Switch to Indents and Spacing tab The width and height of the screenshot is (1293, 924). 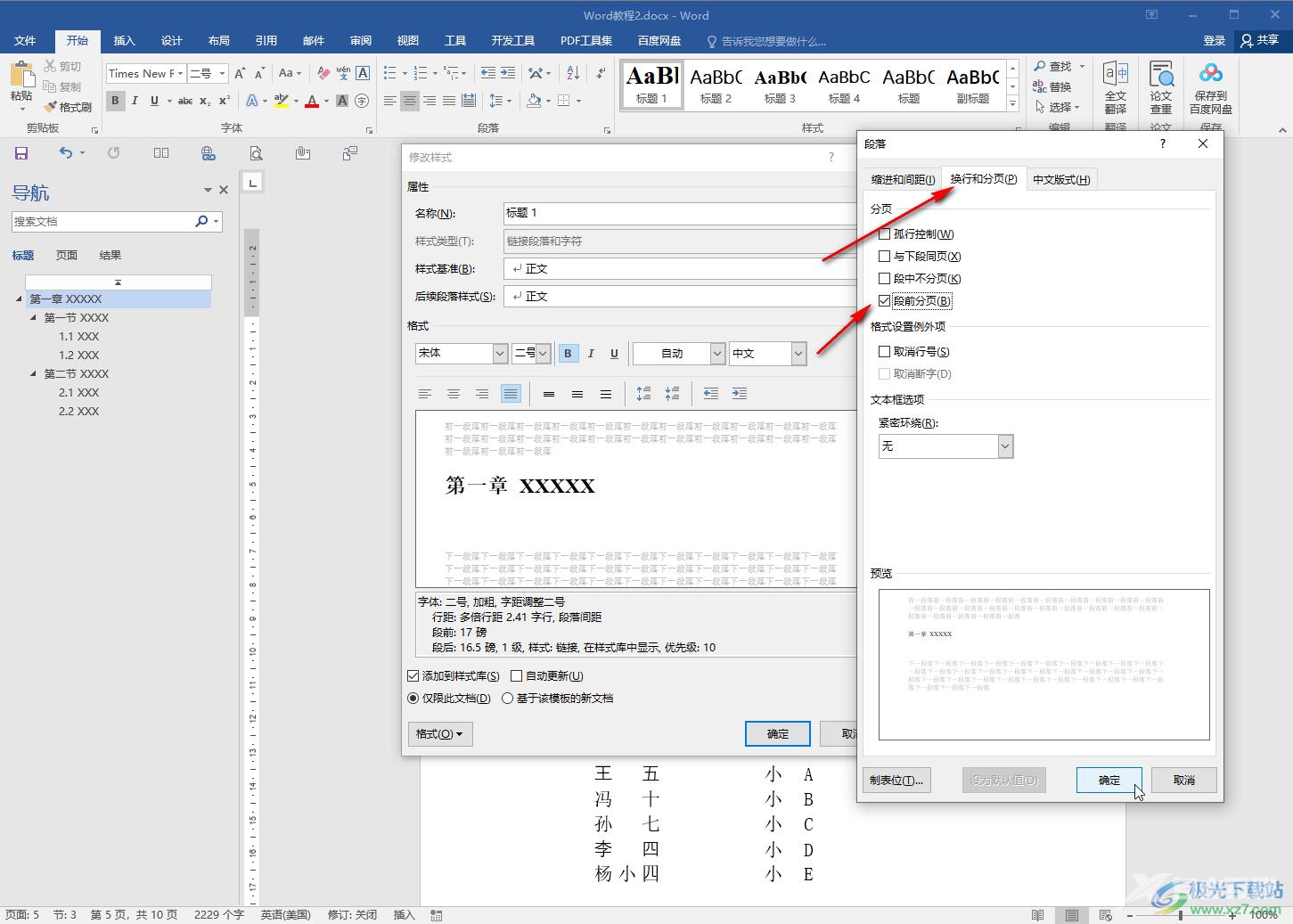(x=903, y=179)
